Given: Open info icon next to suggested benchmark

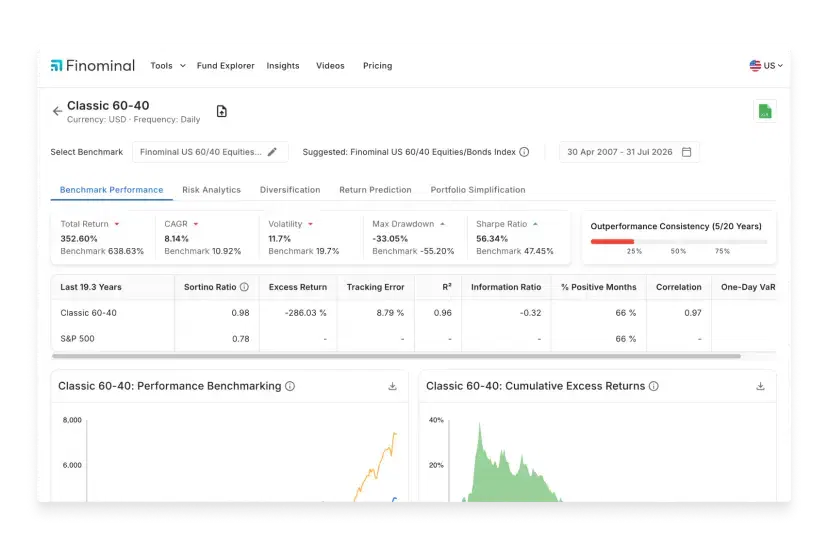Looking at the screenshot, I should coord(524,152).
